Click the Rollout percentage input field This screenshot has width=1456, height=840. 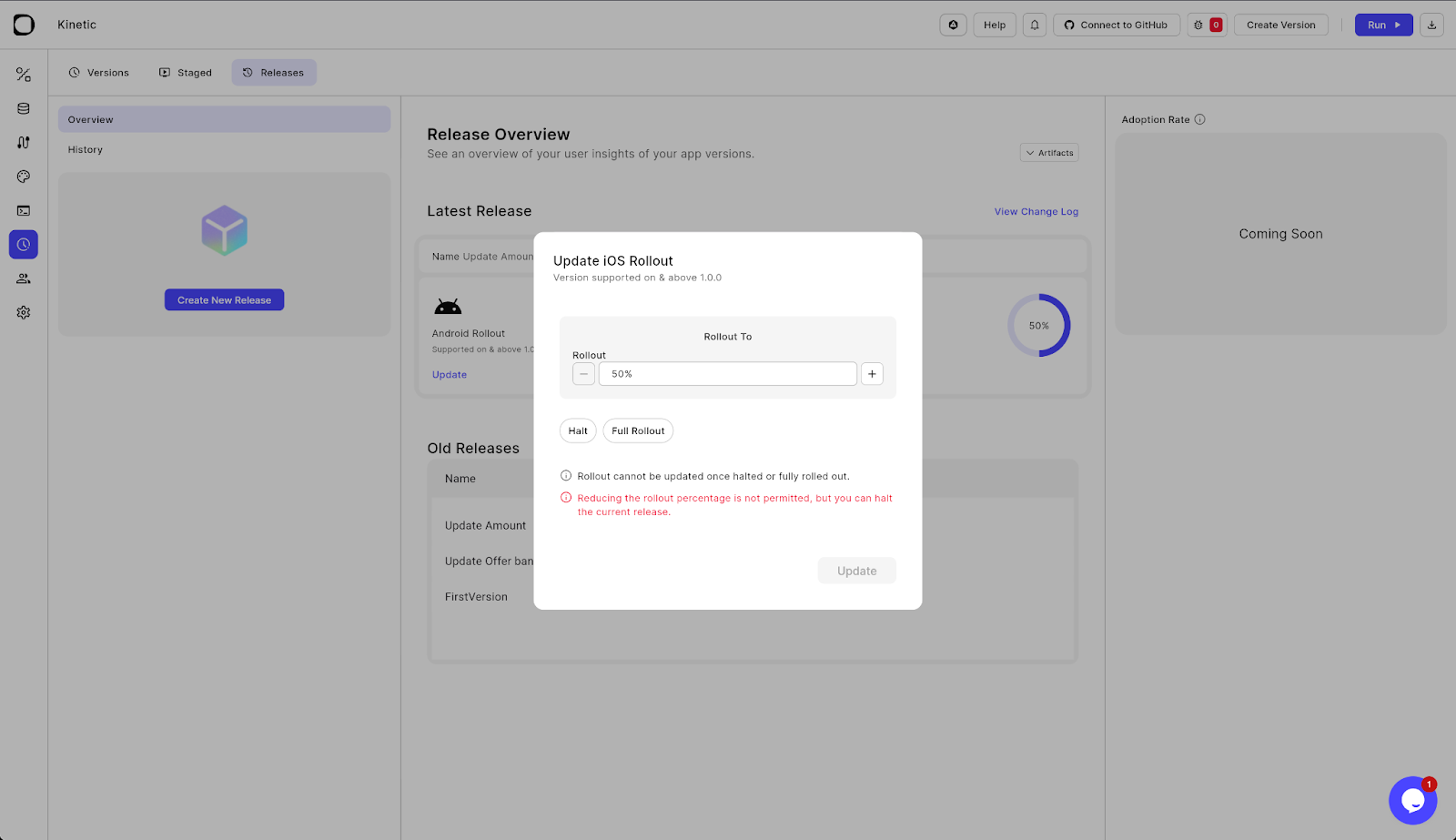point(728,374)
